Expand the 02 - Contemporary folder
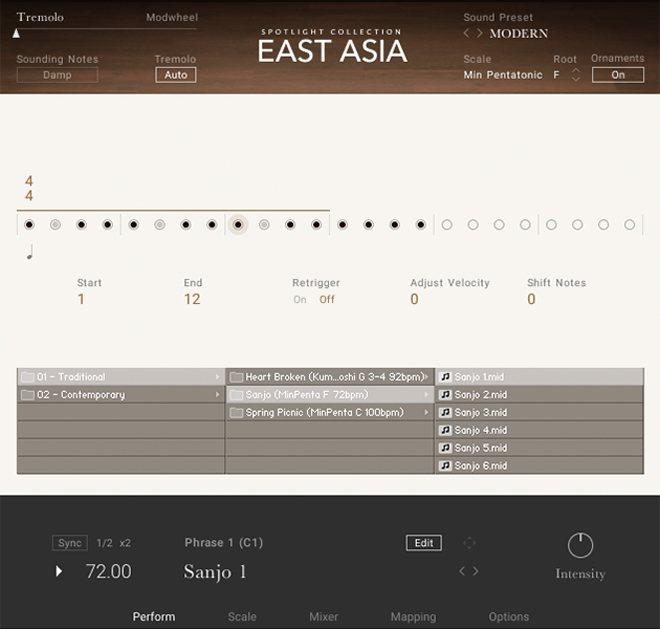660x629 pixels. pos(121,394)
